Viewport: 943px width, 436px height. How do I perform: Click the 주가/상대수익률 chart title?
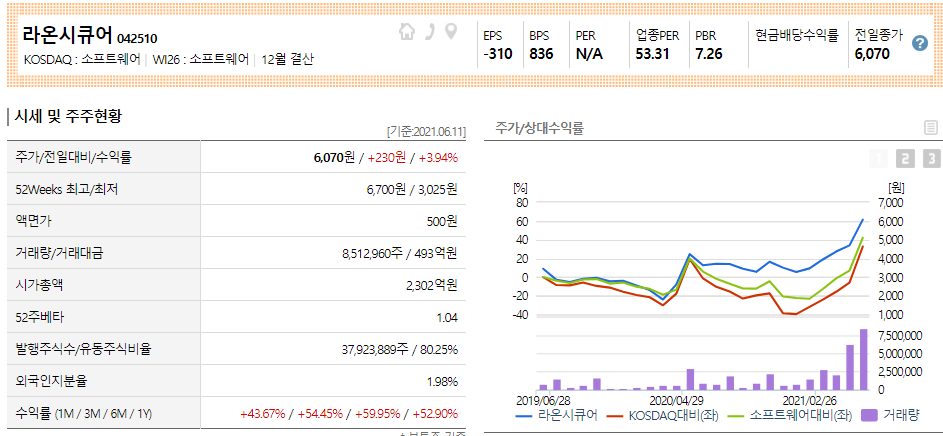[539, 127]
